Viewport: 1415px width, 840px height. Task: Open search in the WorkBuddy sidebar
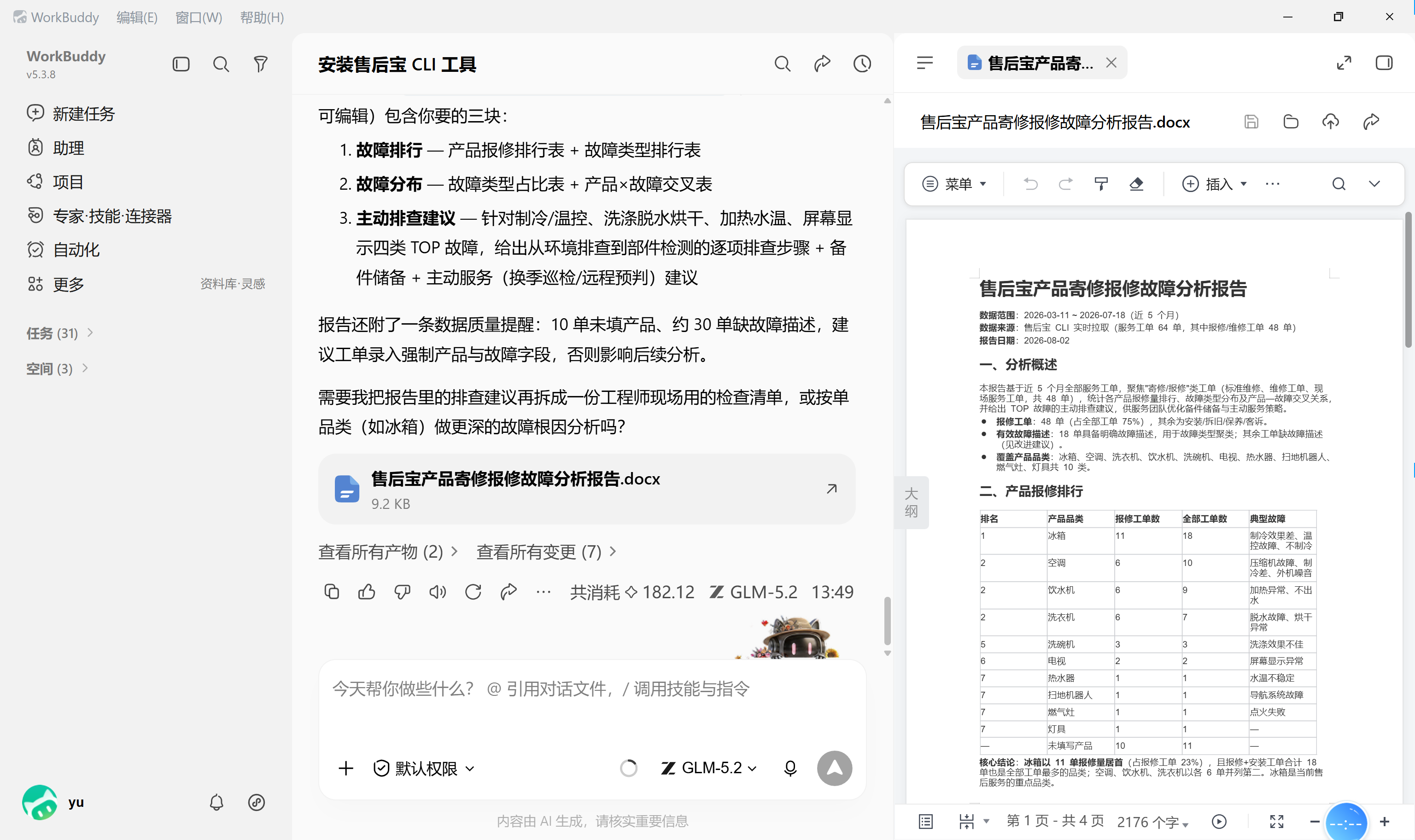(x=221, y=64)
